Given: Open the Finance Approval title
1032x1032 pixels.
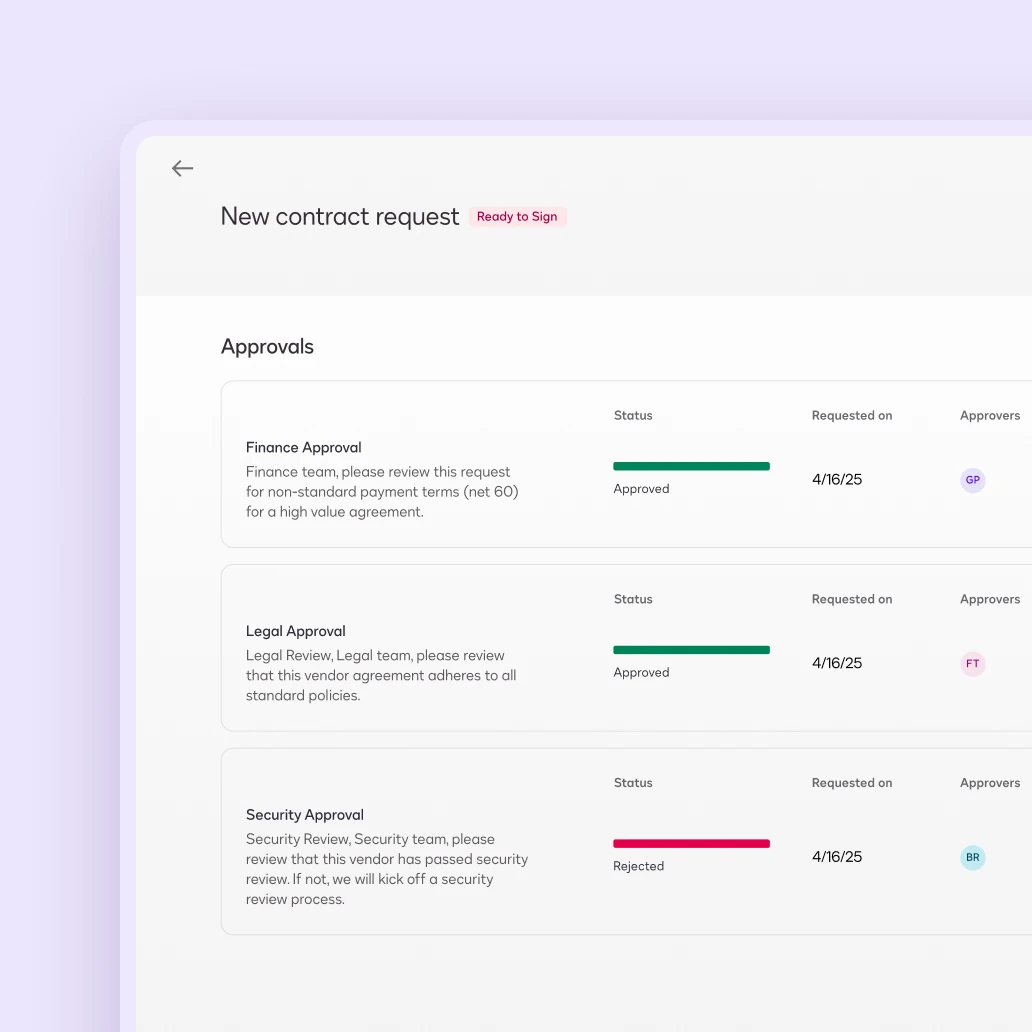Looking at the screenshot, I should [x=303, y=448].
